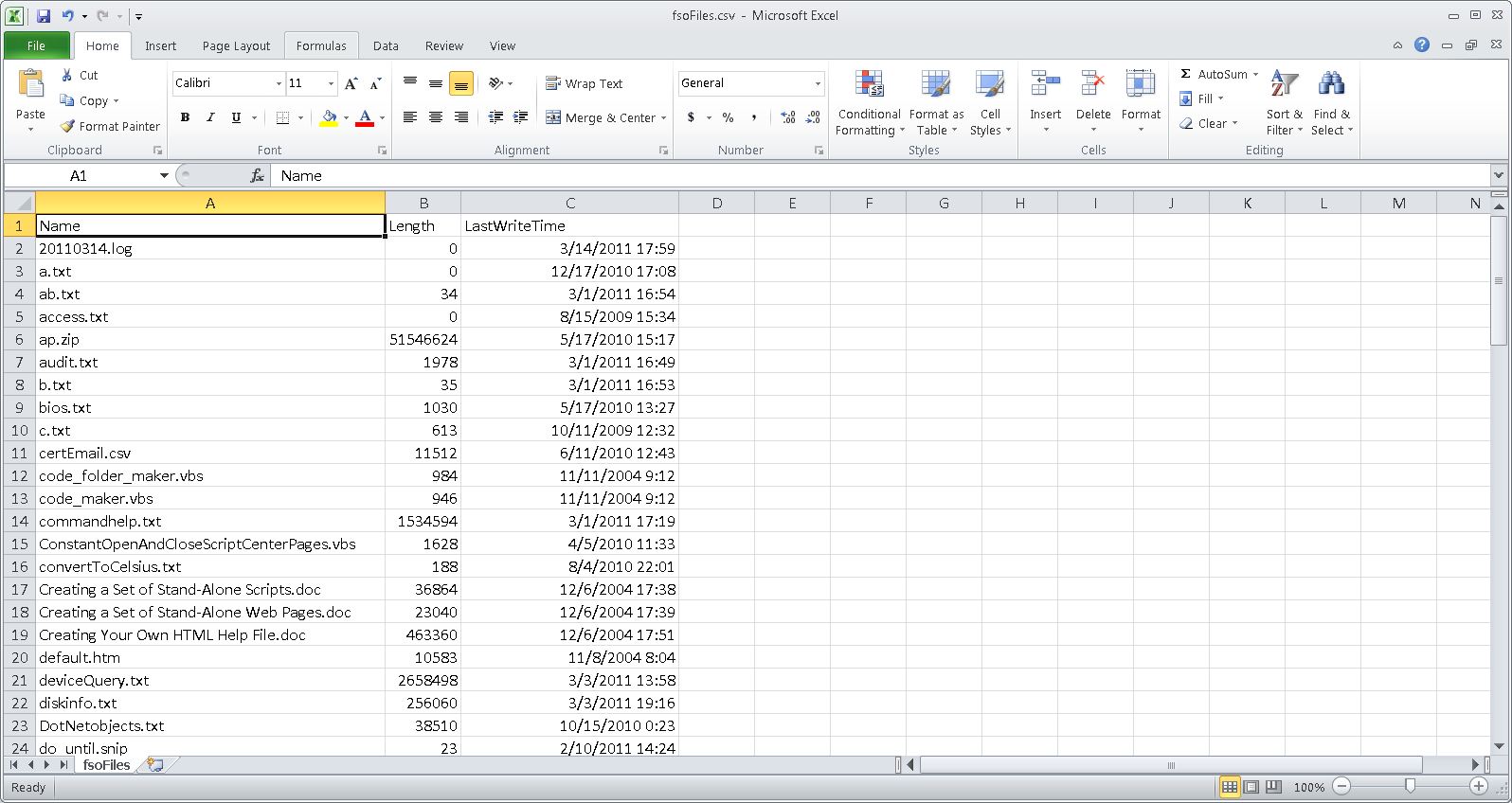The width and height of the screenshot is (1512, 803).
Task: Switch to the Formulas tab
Action: pyautogui.click(x=321, y=45)
